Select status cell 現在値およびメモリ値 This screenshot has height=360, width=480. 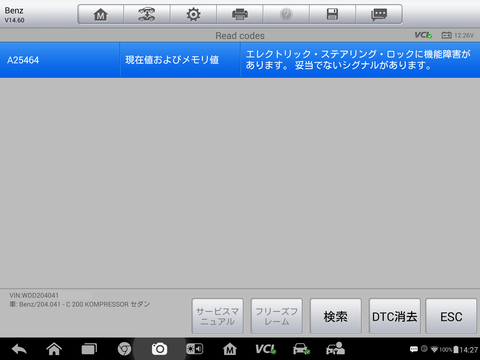pyautogui.click(x=180, y=60)
